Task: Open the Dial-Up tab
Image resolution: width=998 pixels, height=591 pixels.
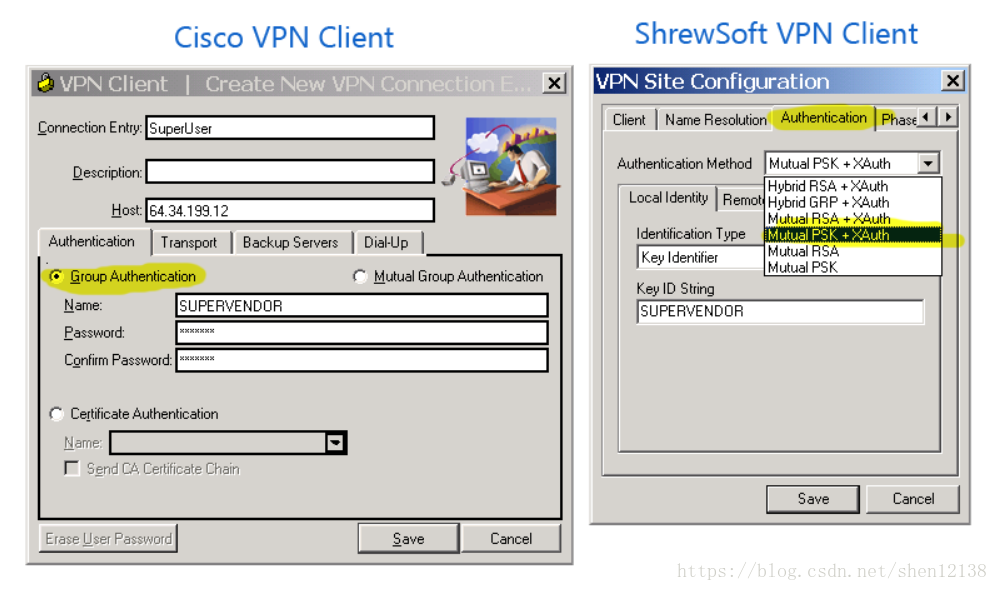Action: (386, 242)
